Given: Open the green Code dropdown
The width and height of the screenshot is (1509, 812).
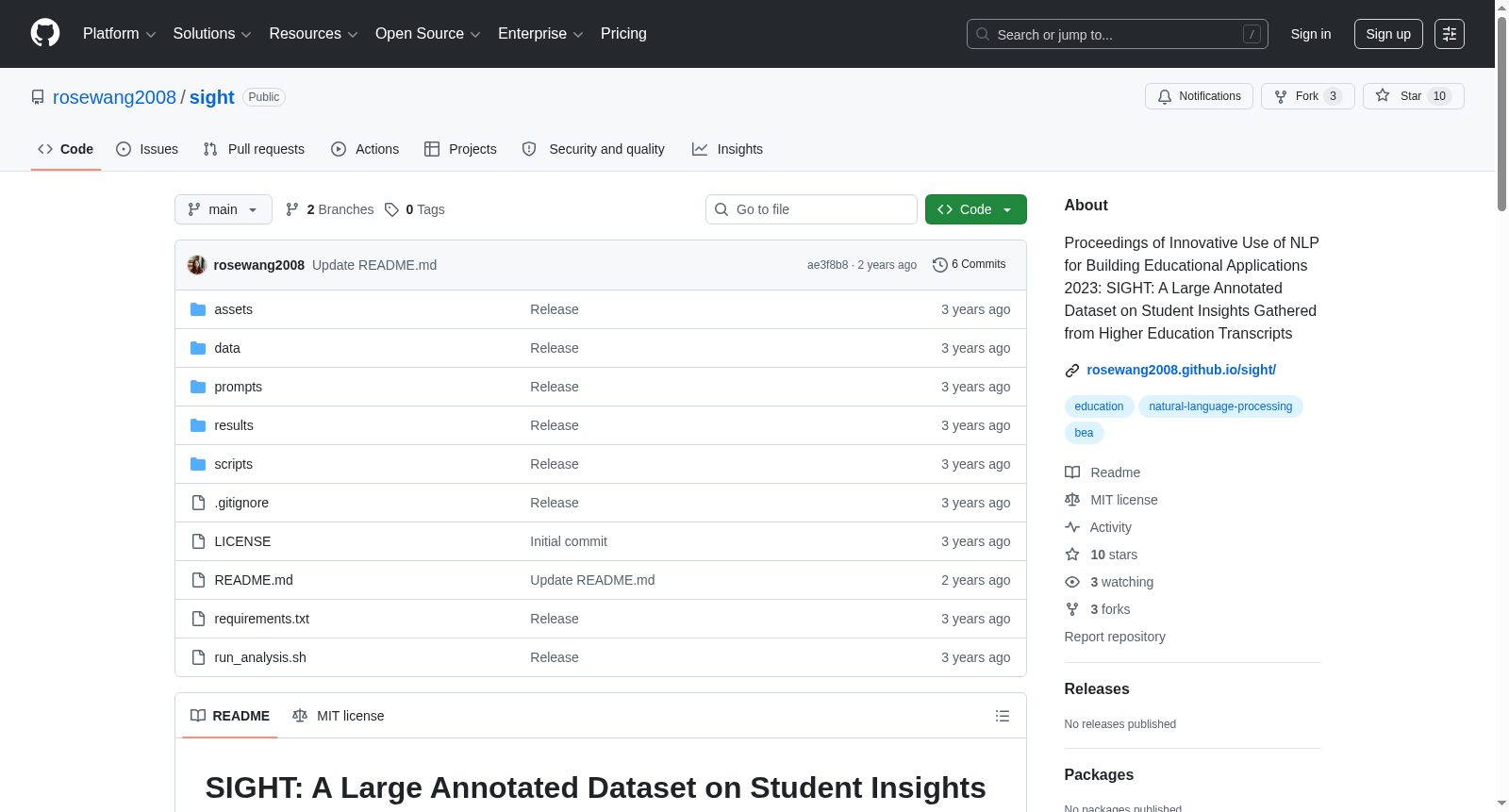Looking at the screenshot, I should 976,209.
